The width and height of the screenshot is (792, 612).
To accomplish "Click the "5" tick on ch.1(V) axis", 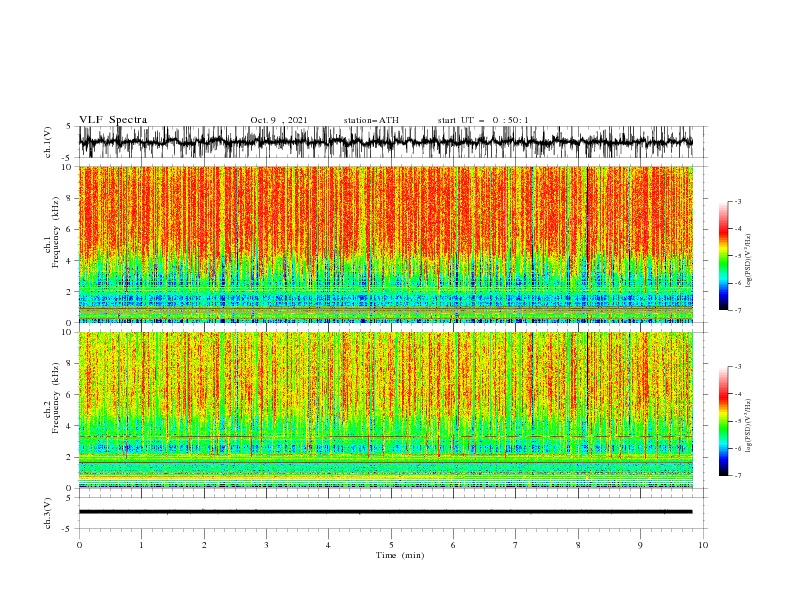I will click(x=70, y=127).
